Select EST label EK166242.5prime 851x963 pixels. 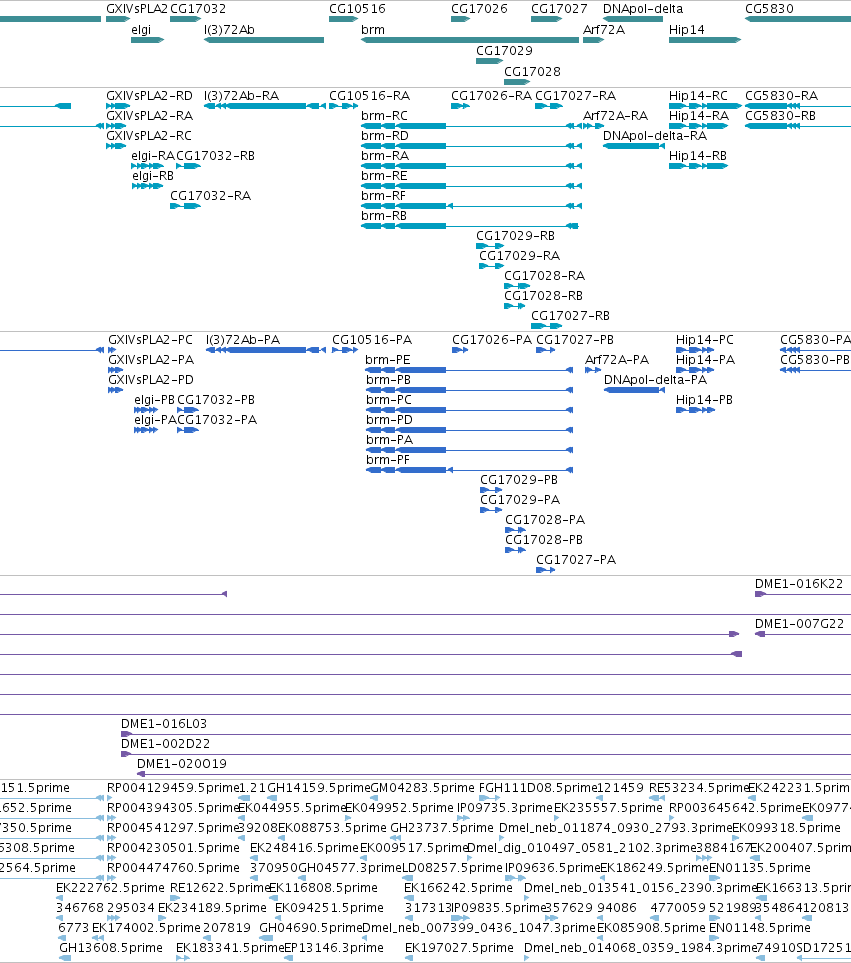point(458,887)
